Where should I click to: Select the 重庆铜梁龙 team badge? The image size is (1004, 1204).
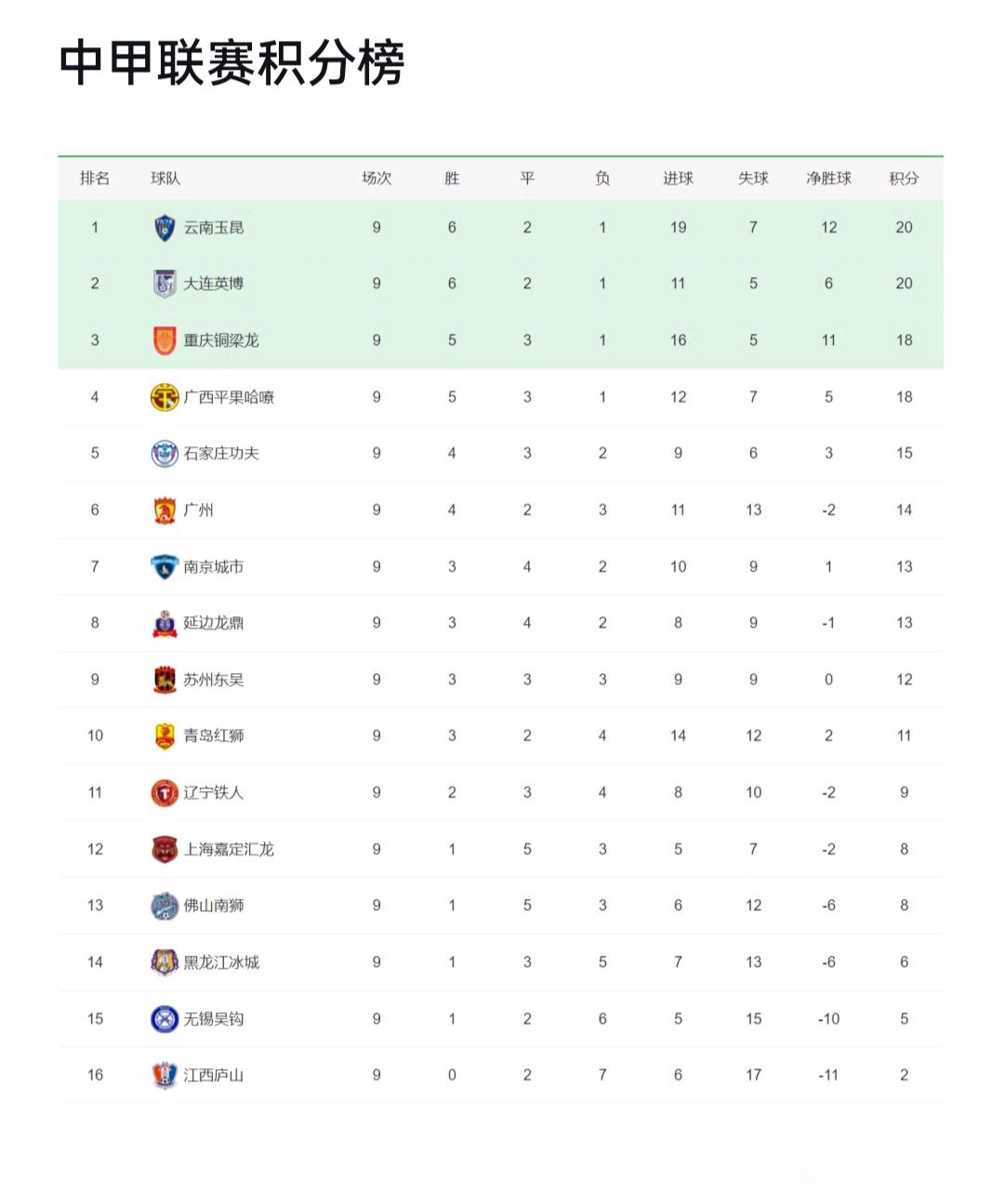tap(165, 340)
